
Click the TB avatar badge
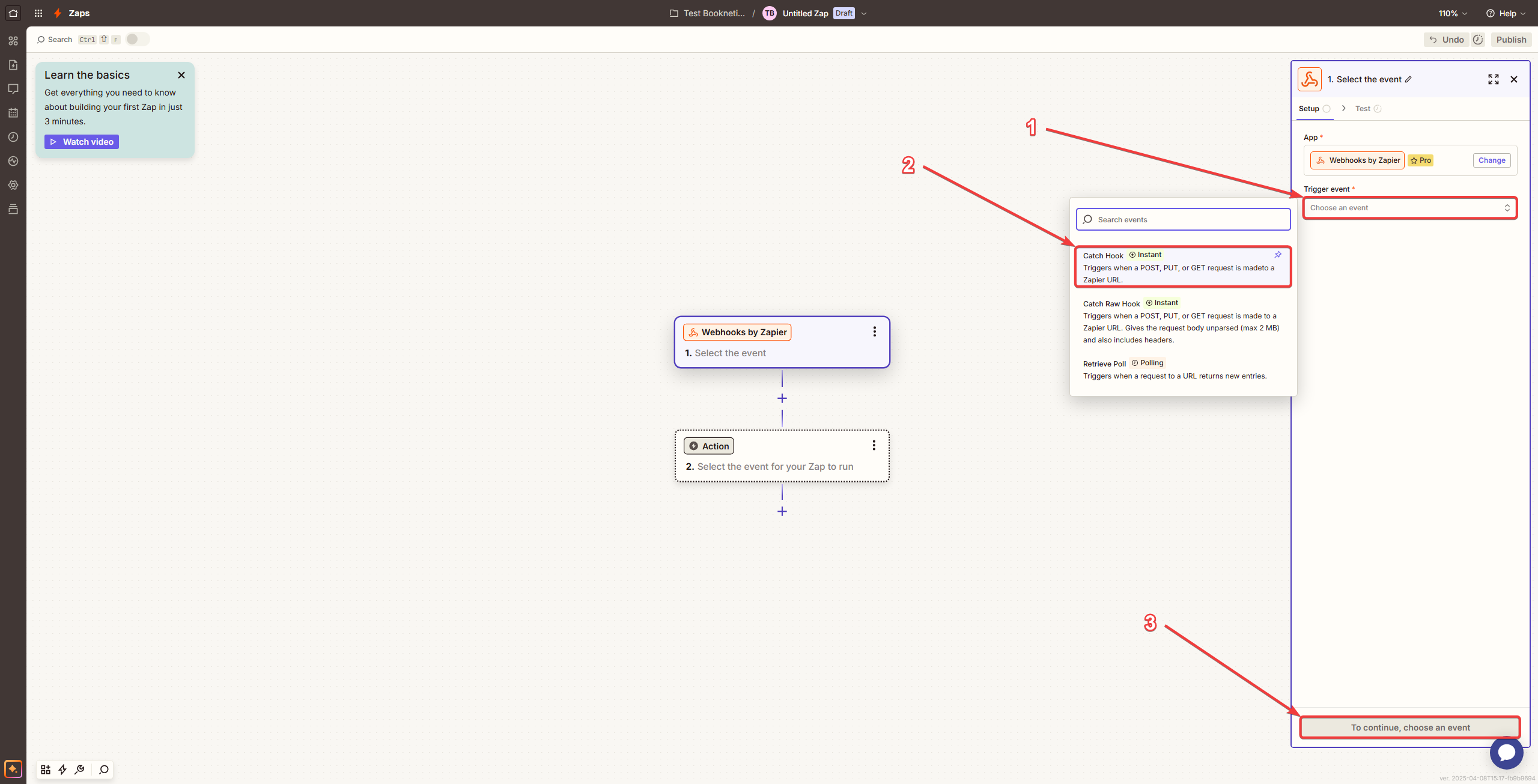(x=770, y=13)
